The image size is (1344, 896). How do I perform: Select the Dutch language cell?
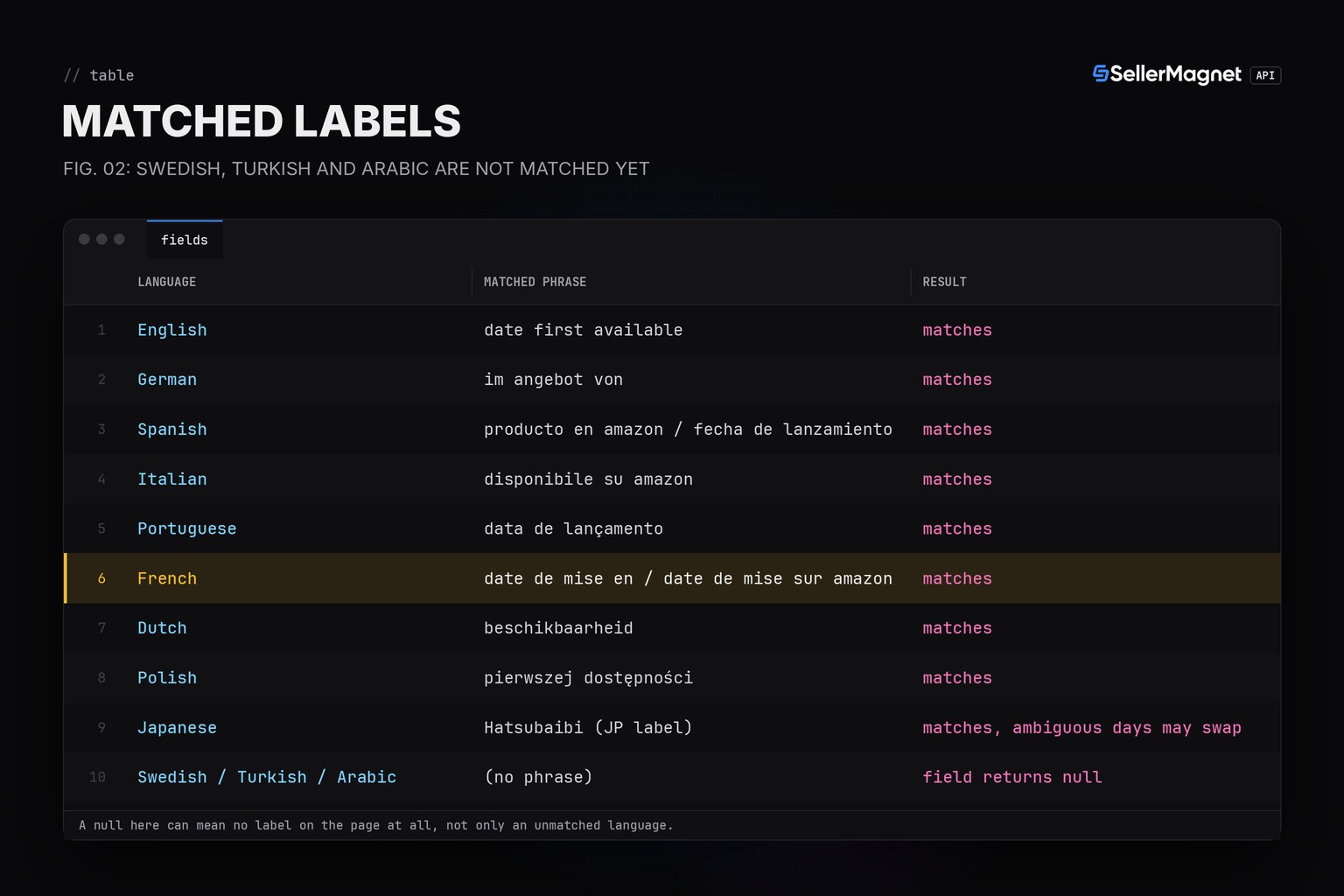(162, 628)
